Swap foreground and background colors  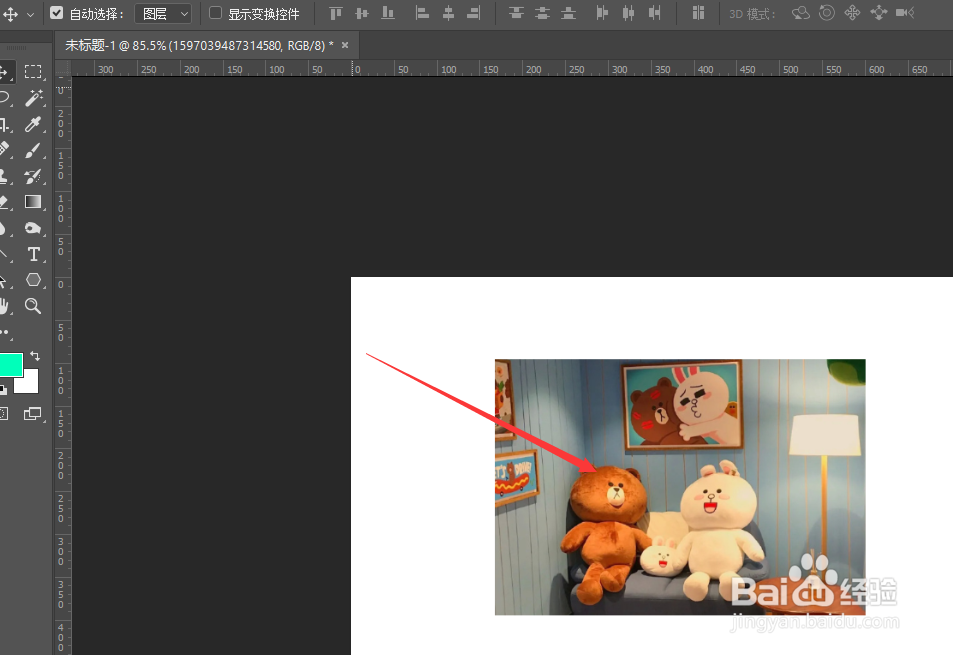pos(35,356)
